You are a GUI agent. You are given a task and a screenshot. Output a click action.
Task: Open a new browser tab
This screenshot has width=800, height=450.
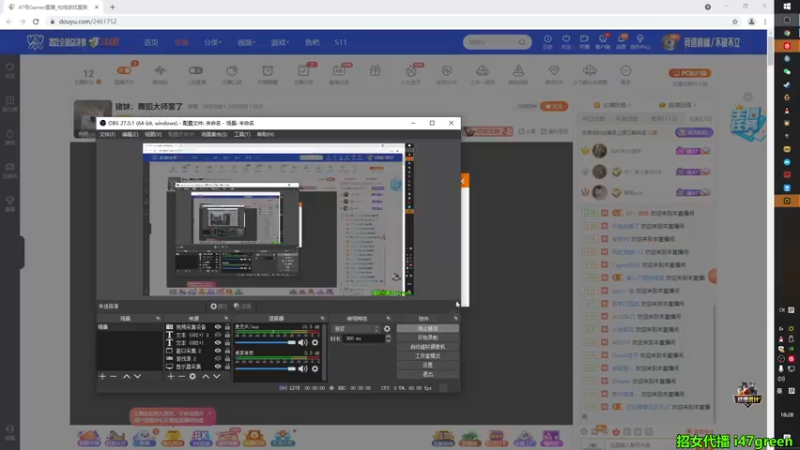(112, 7)
